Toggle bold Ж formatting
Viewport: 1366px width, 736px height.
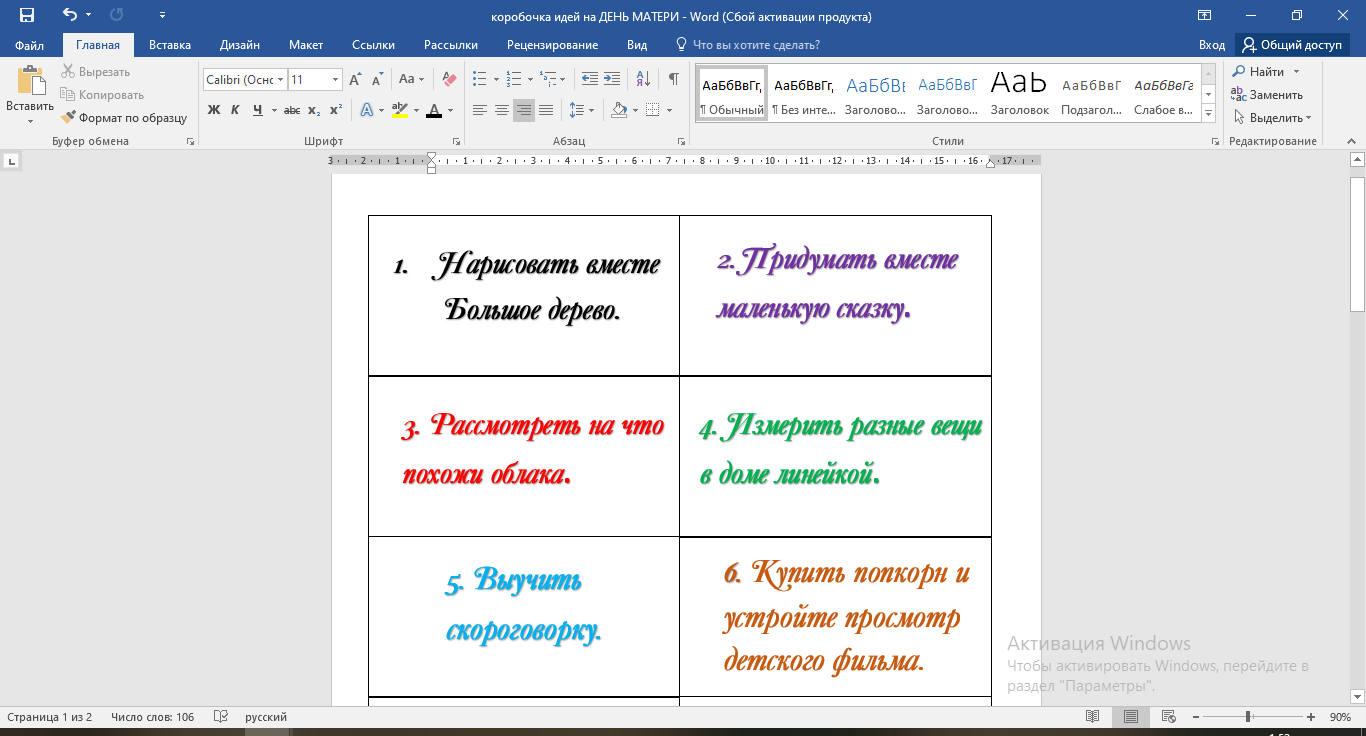(213, 110)
